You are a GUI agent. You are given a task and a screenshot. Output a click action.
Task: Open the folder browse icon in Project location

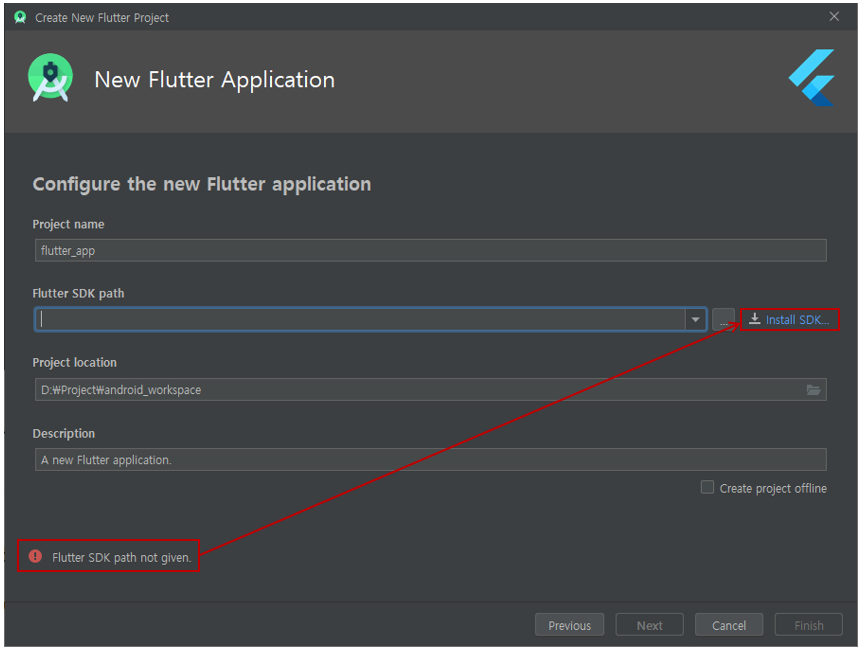[813, 390]
